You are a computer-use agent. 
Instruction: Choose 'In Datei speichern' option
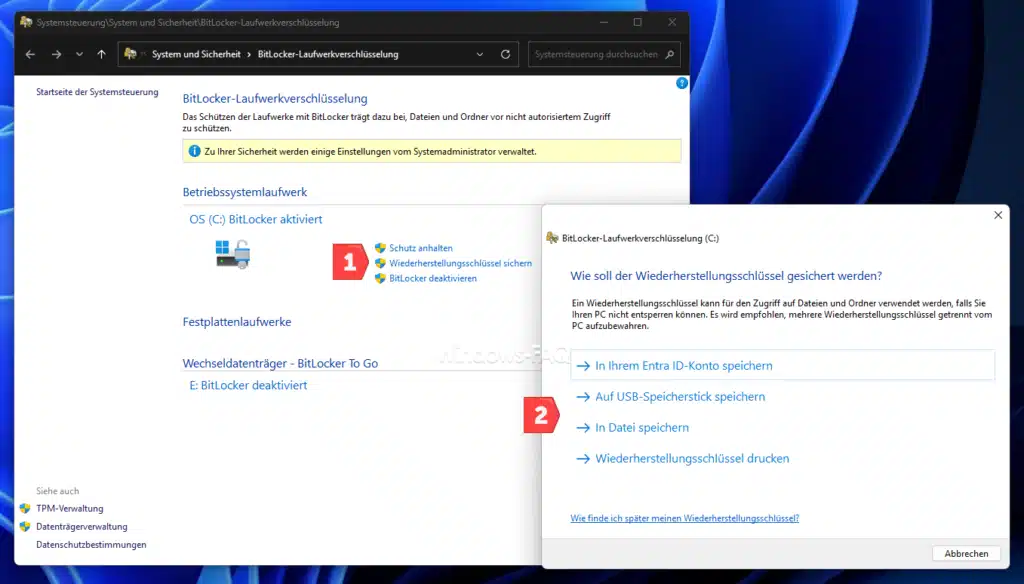[x=642, y=428]
